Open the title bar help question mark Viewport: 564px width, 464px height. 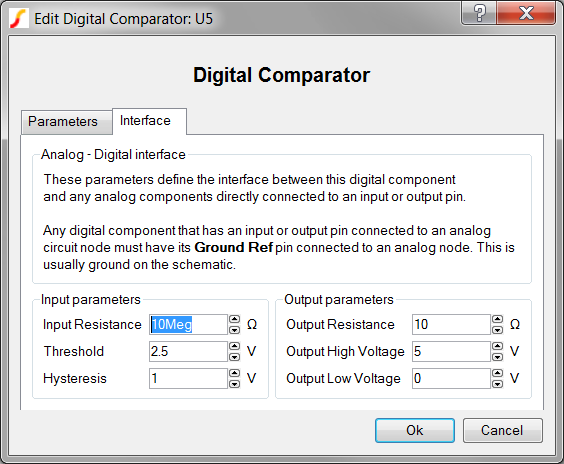coord(479,13)
